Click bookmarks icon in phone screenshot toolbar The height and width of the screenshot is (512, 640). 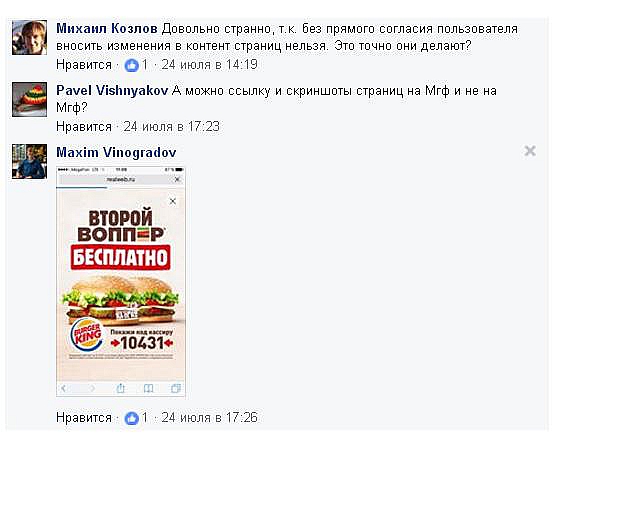coord(148,388)
